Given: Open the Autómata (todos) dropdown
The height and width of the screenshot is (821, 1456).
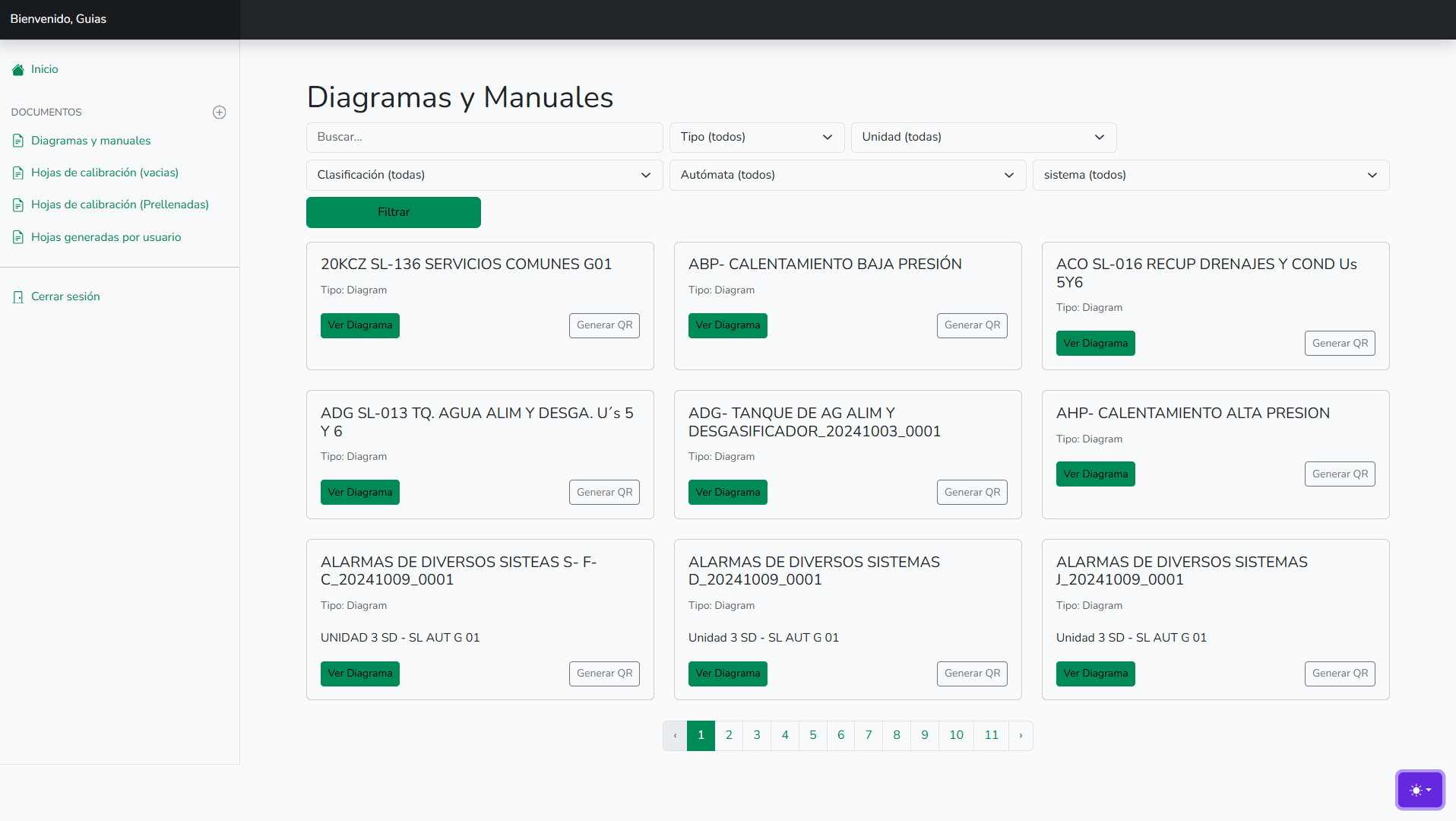Looking at the screenshot, I should point(847,175).
